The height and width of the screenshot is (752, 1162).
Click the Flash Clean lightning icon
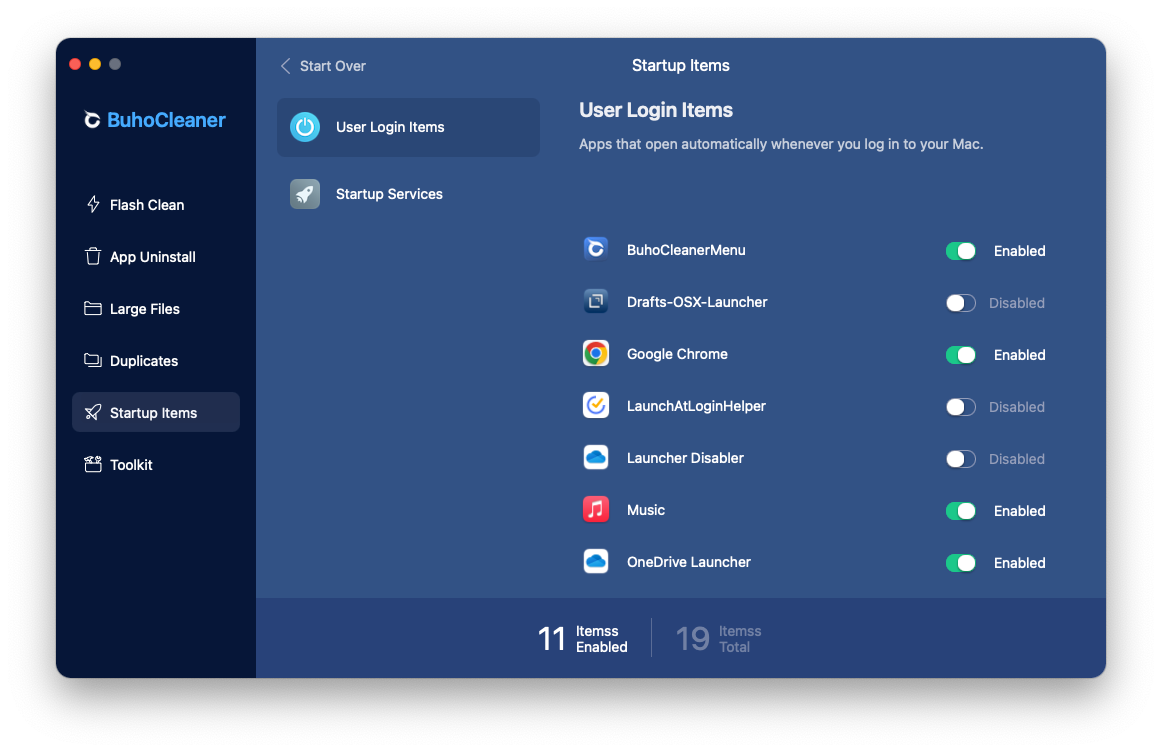(93, 204)
